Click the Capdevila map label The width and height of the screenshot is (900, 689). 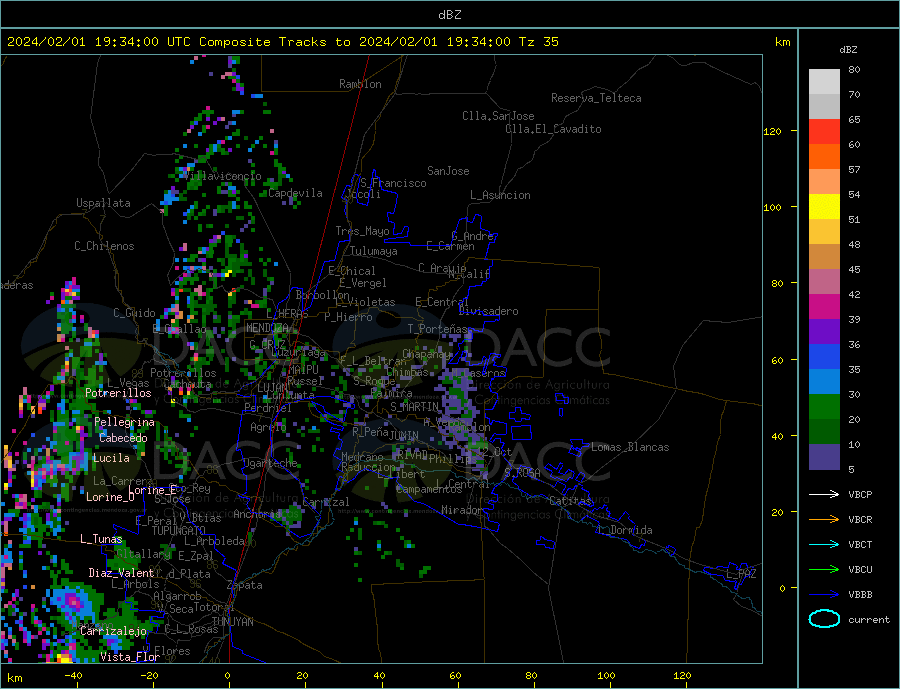pos(295,193)
